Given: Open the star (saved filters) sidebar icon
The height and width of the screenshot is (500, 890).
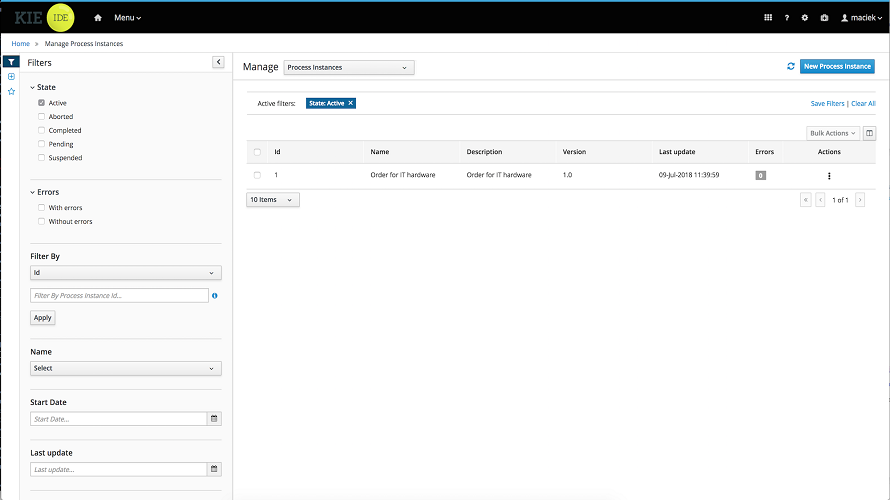Looking at the screenshot, I should pyautogui.click(x=11, y=91).
